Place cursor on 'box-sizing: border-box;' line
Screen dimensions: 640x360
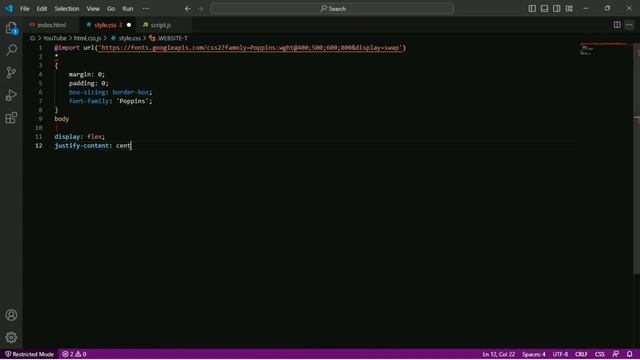(x=110, y=92)
